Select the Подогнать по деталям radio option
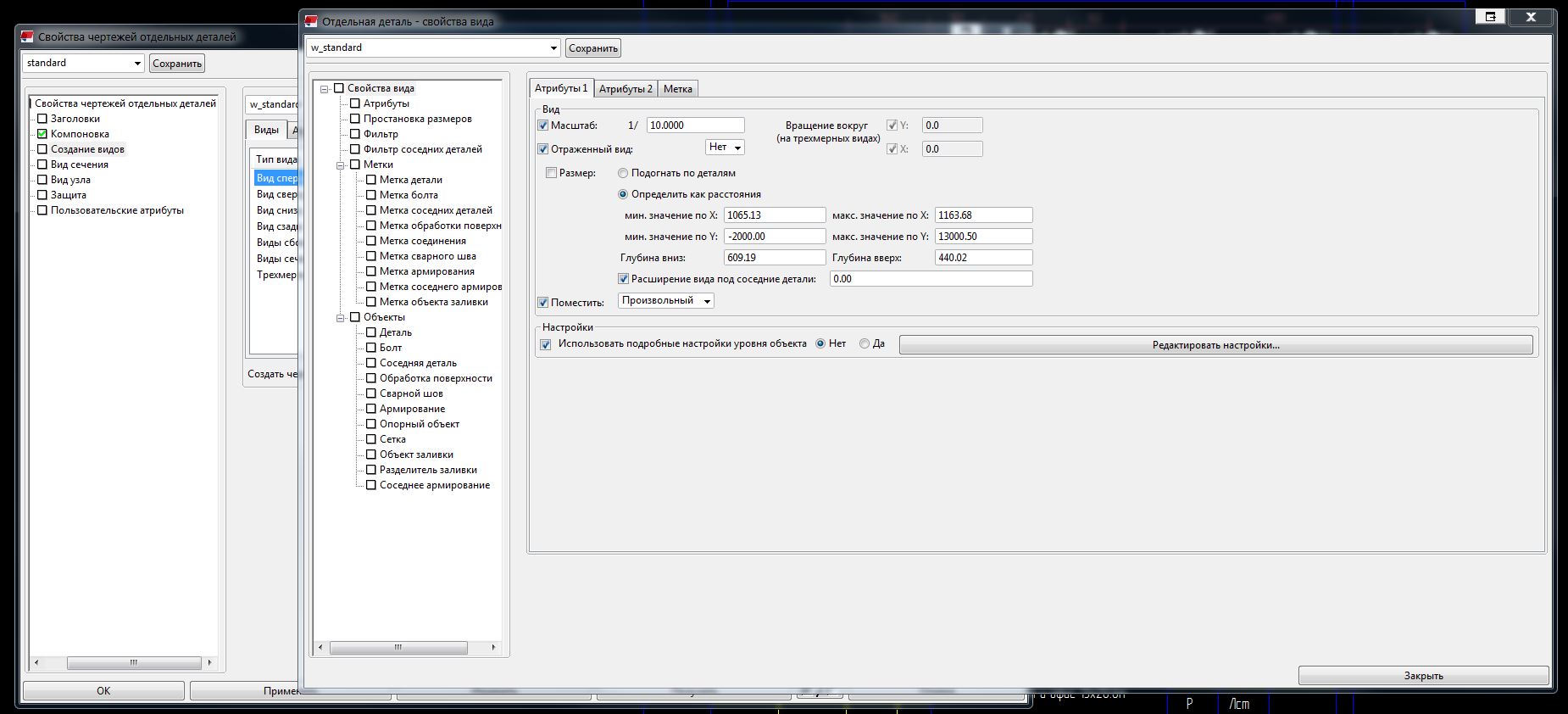 (623, 173)
